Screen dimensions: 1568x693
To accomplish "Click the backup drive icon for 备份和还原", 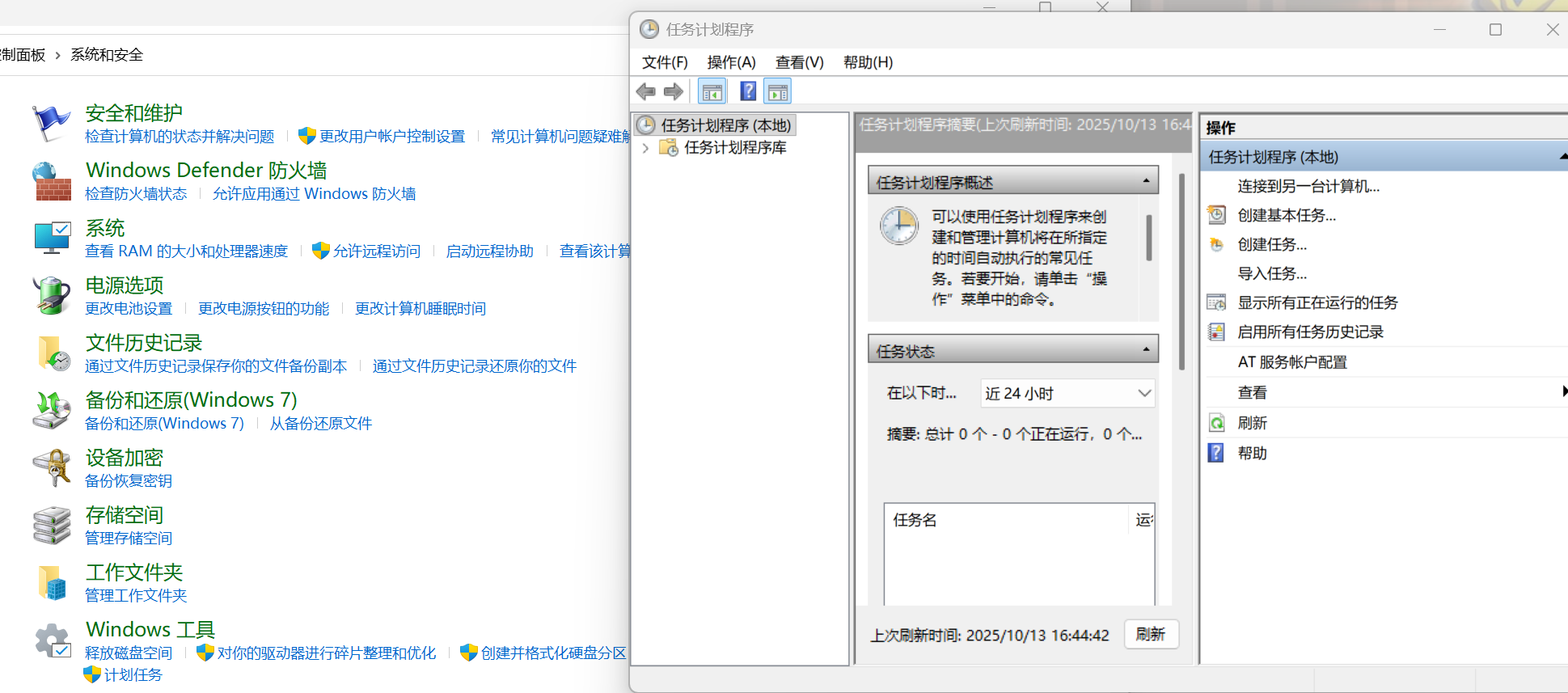I will click(52, 410).
